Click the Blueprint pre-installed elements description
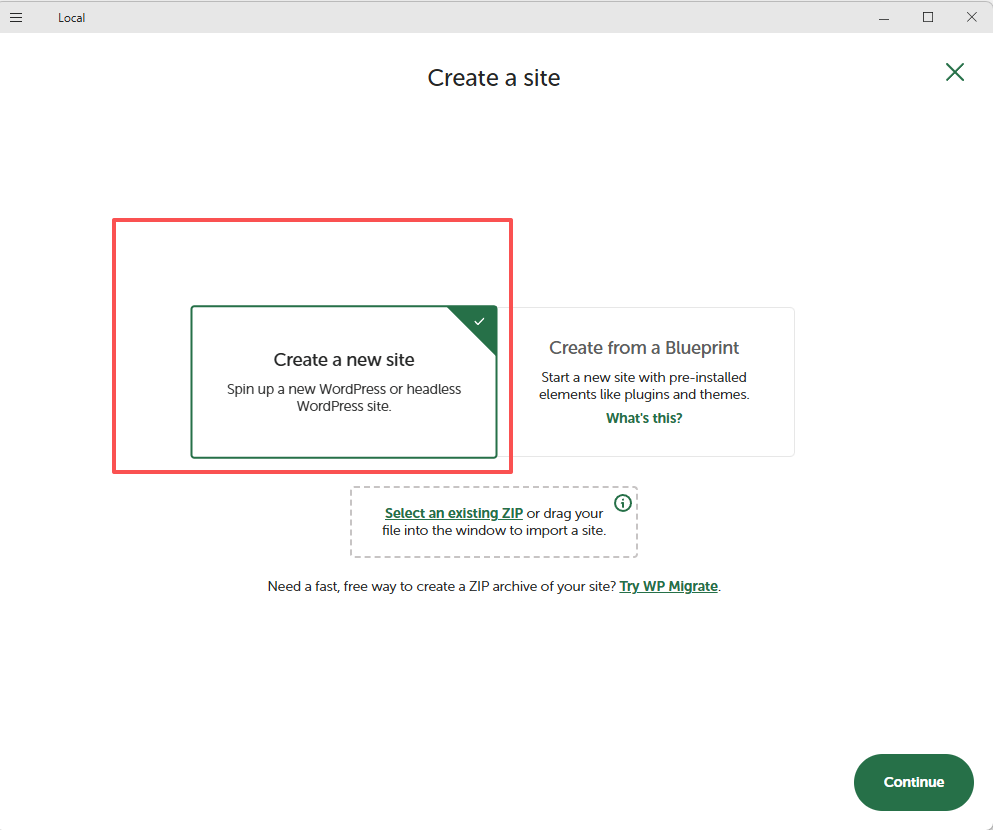Screen dimensions: 993x830 pyautogui.click(x=644, y=386)
